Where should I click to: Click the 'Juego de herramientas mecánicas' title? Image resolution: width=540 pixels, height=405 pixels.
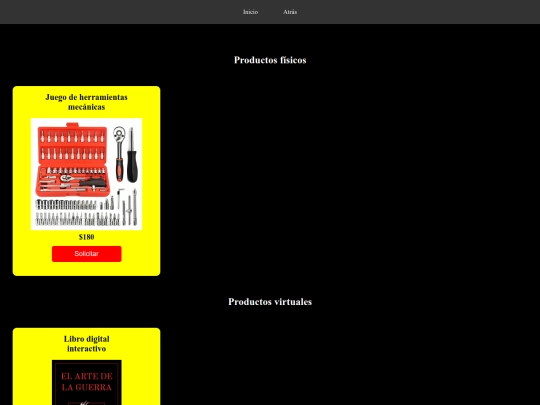pos(86,102)
